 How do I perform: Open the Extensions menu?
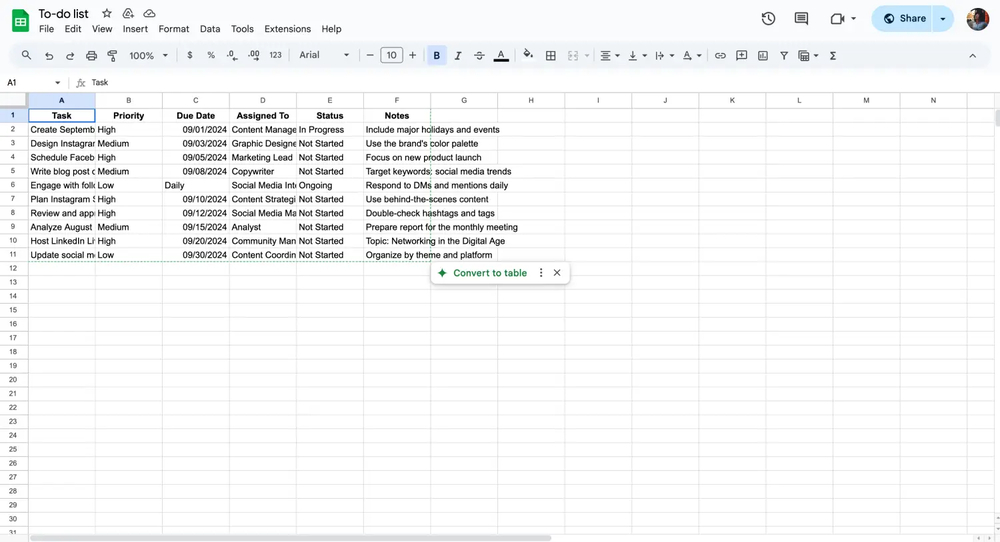click(x=287, y=29)
